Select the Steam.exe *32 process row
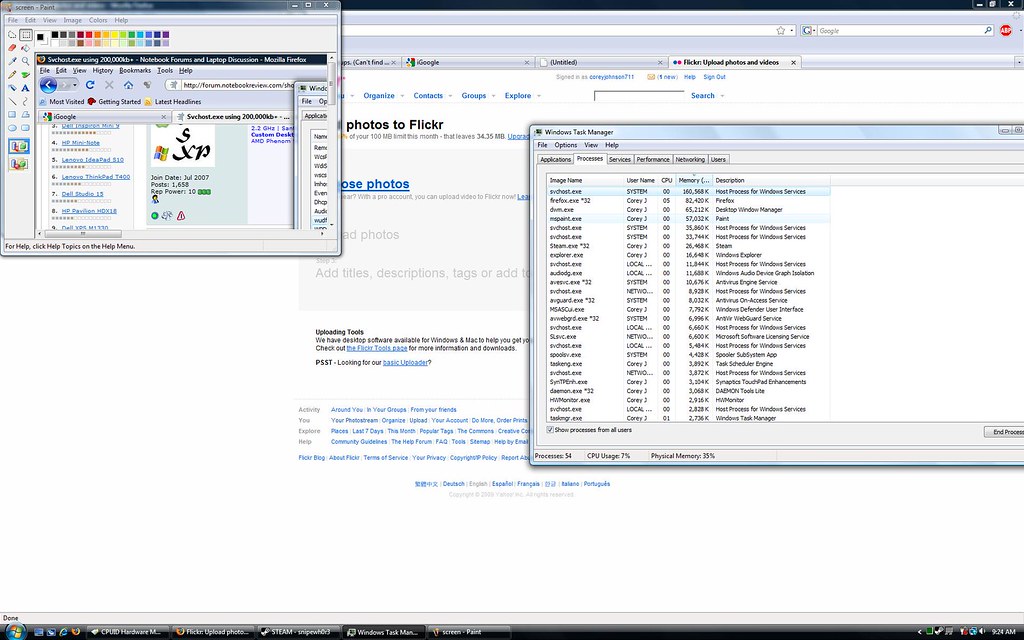 click(x=688, y=246)
